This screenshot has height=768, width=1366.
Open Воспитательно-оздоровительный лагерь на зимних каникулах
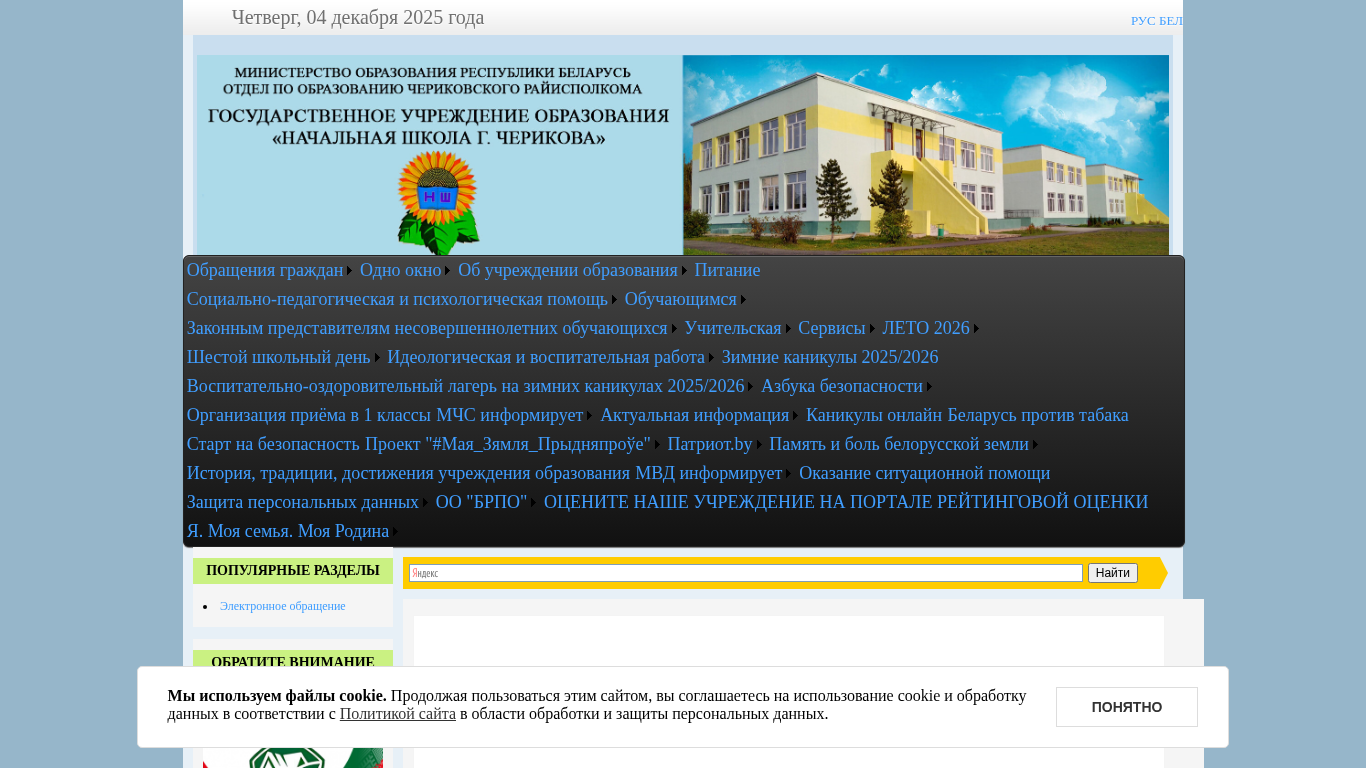[465, 386]
